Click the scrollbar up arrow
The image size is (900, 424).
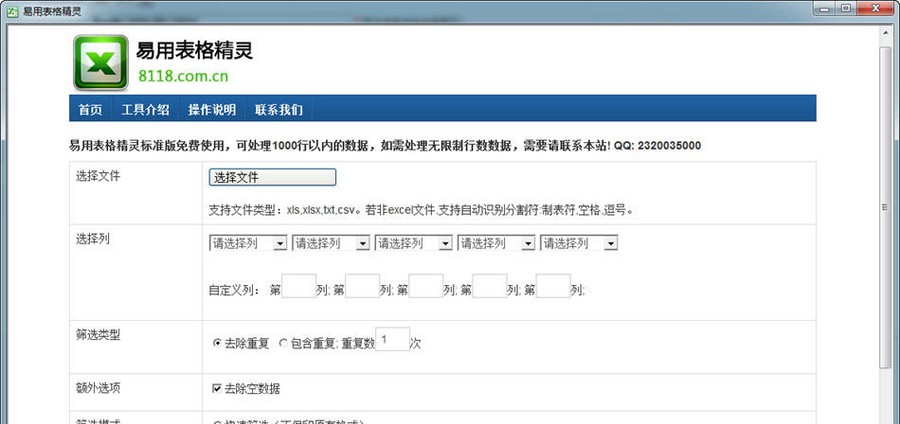point(885,35)
